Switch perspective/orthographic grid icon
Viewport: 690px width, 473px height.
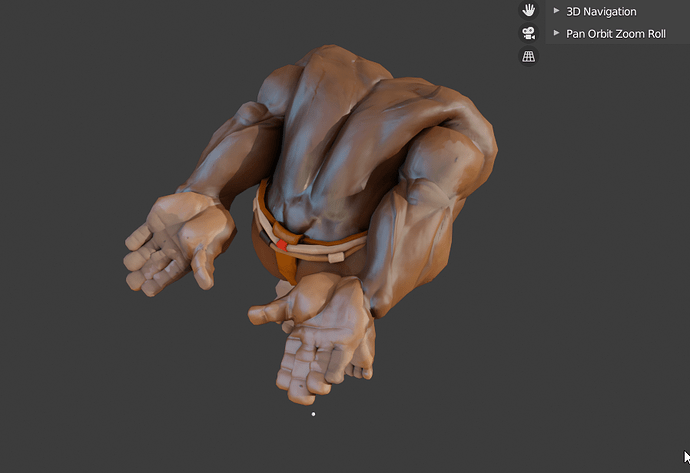(x=529, y=56)
